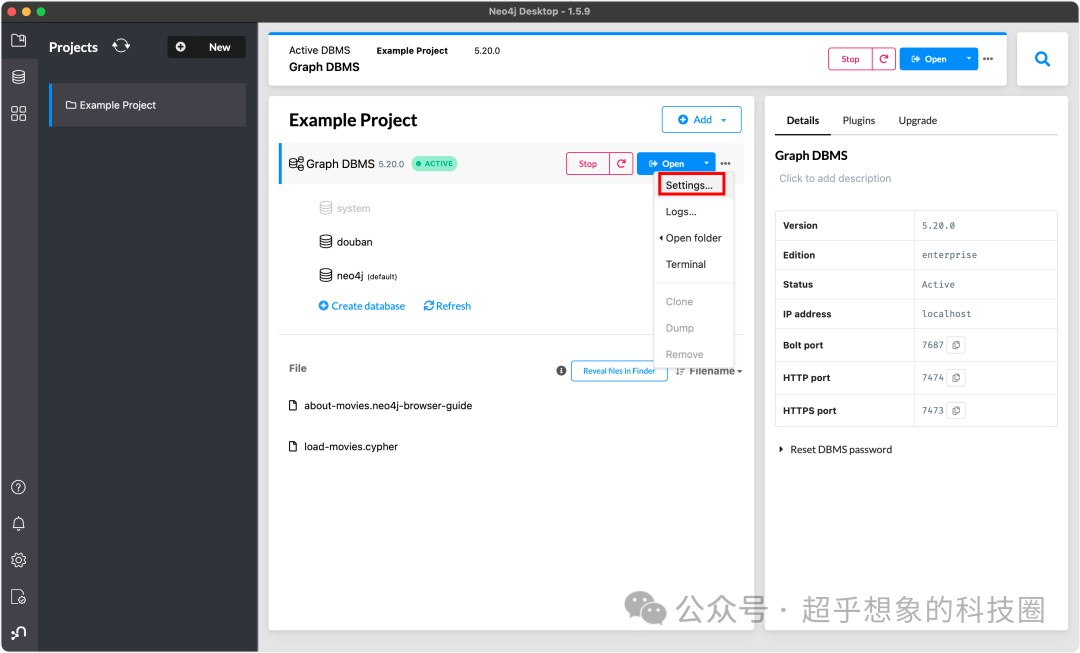Click the douban database icon
Image resolution: width=1080 pixels, height=653 pixels.
tap(326, 242)
